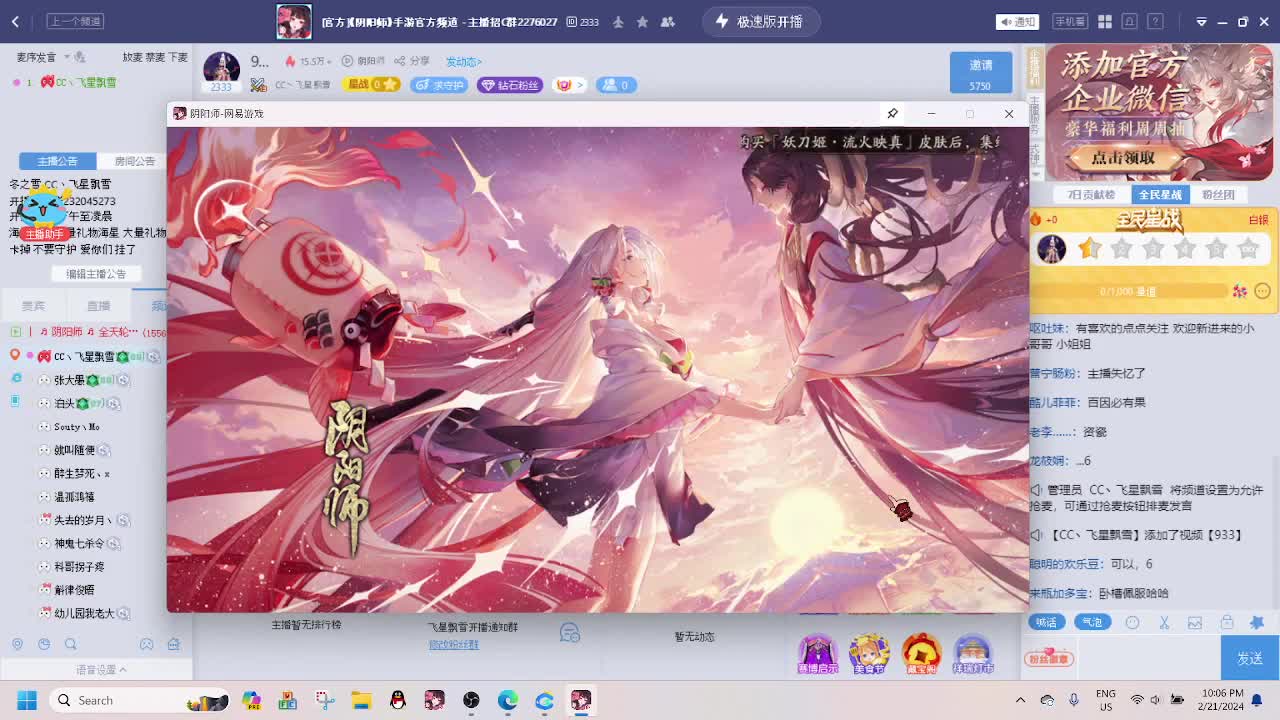Enable 喊话 mode in the chat bar
The height and width of the screenshot is (720, 1280).
coord(1046,621)
